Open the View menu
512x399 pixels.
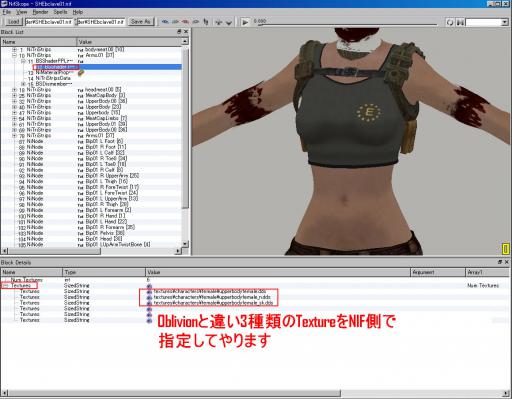point(22,12)
